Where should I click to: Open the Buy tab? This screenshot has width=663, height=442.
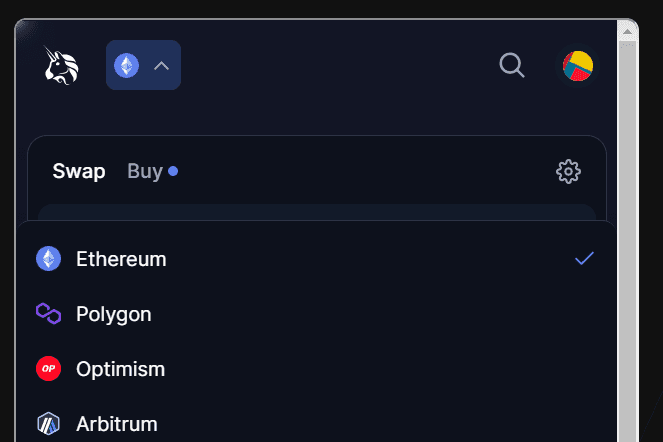tap(145, 171)
